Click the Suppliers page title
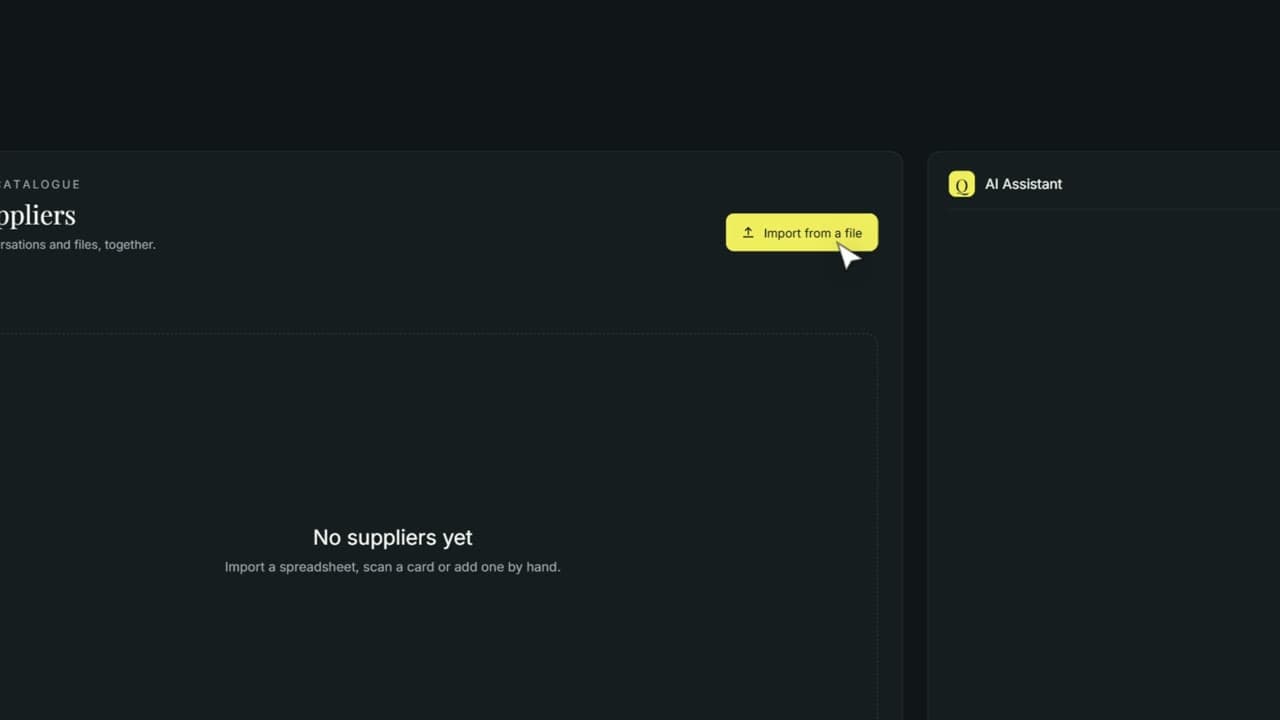Viewport: 1280px width, 720px height. (37, 215)
